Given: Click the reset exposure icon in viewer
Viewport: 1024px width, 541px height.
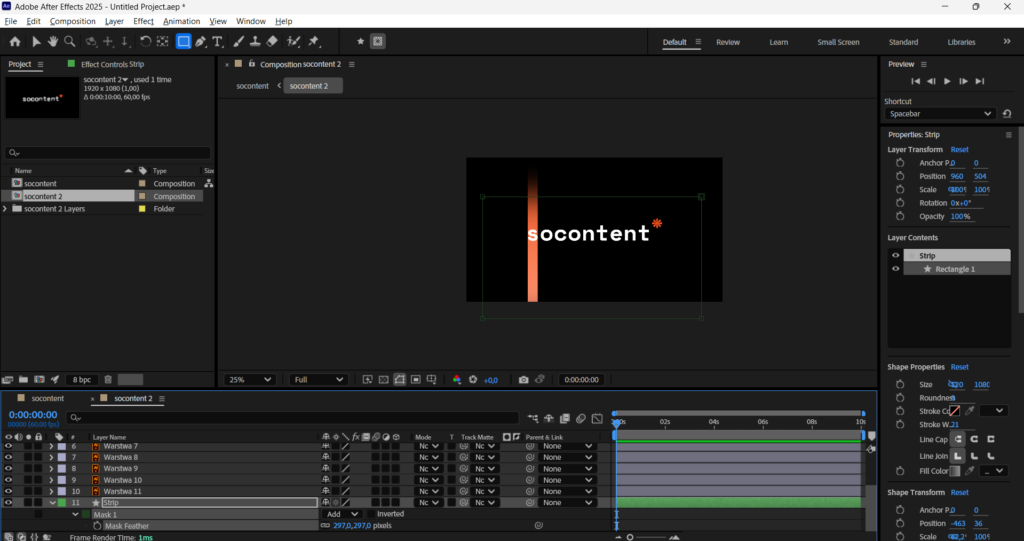Looking at the screenshot, I should 473,380.
